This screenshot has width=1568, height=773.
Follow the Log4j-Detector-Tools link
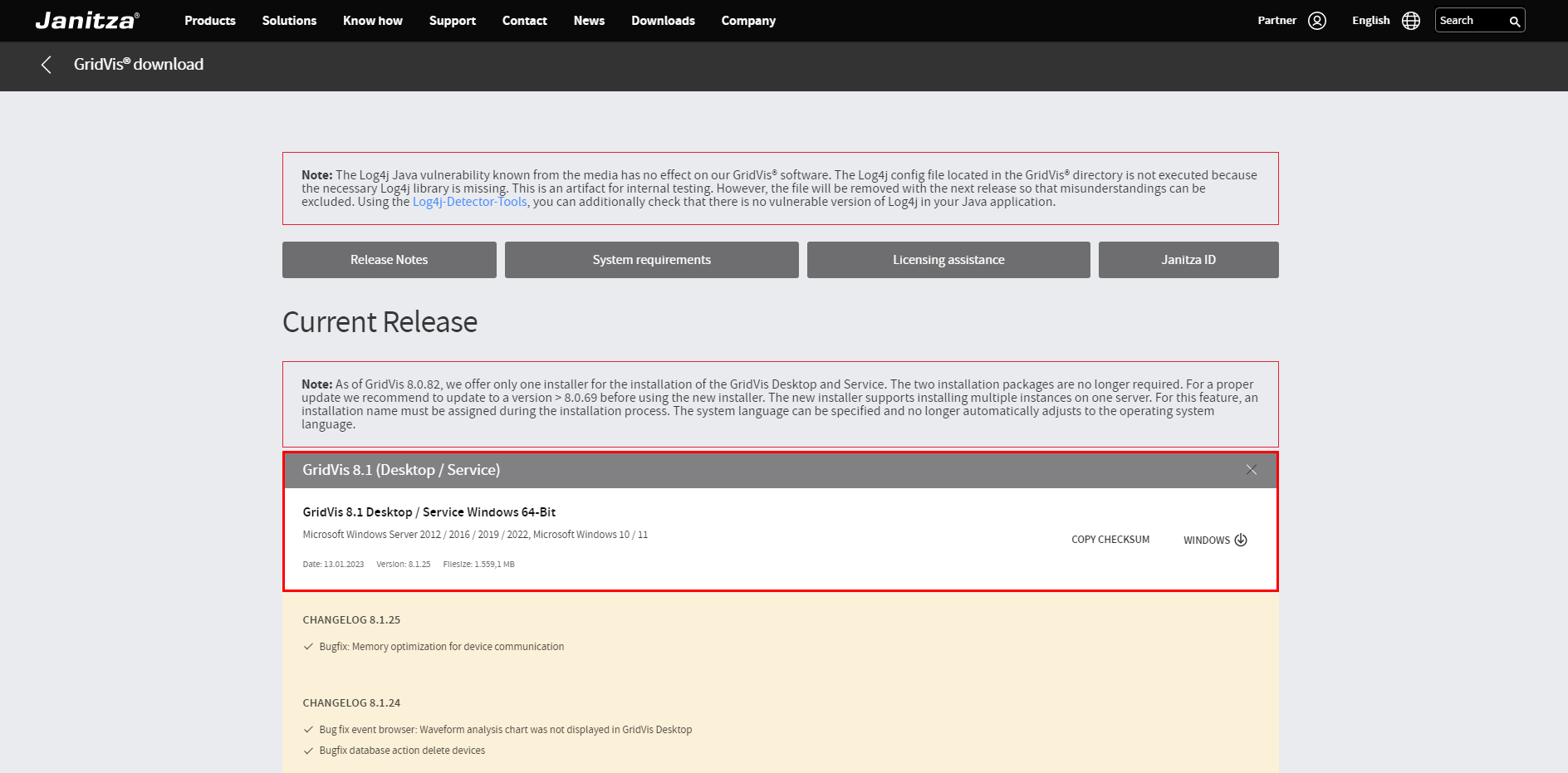tap(470, 202)
